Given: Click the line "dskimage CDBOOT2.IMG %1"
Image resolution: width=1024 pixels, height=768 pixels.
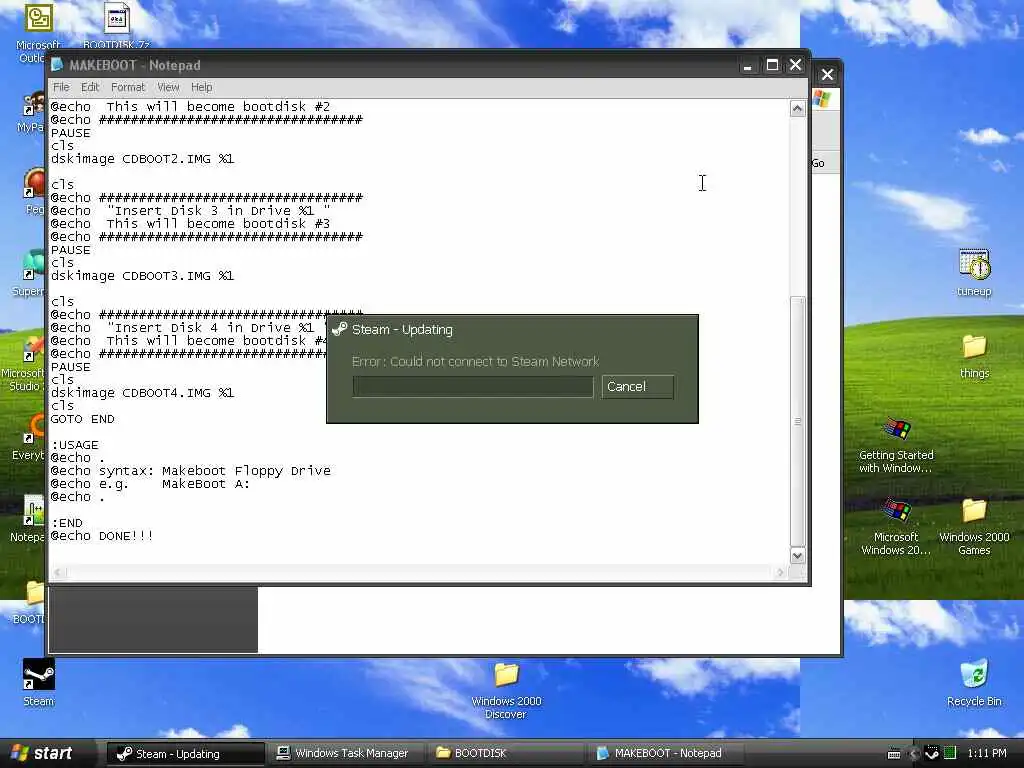Looking at the screenshot, I should 142,159.
